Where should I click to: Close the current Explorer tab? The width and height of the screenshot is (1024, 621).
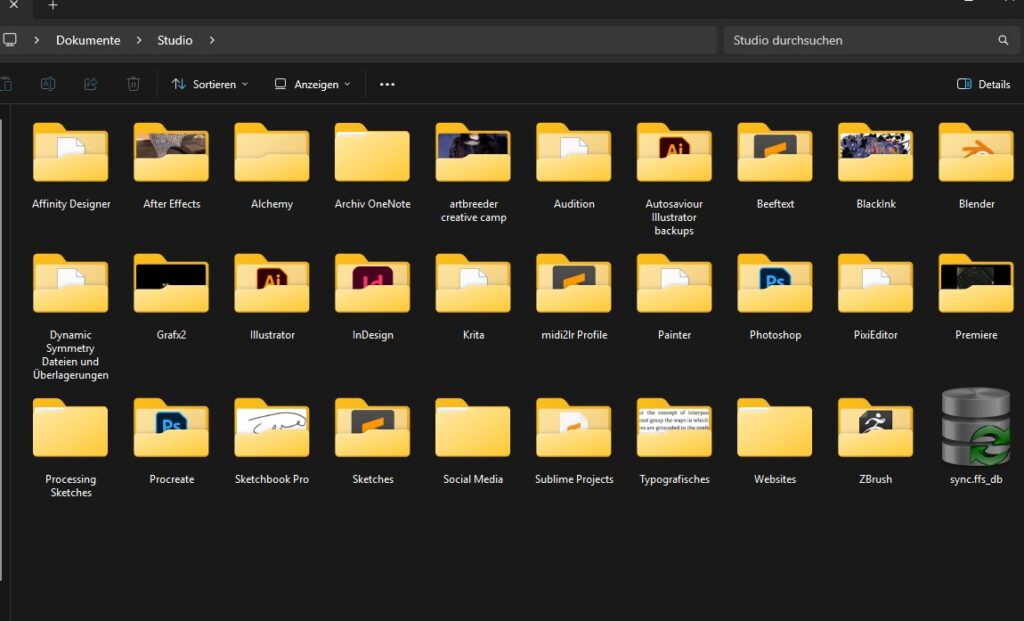14,5
